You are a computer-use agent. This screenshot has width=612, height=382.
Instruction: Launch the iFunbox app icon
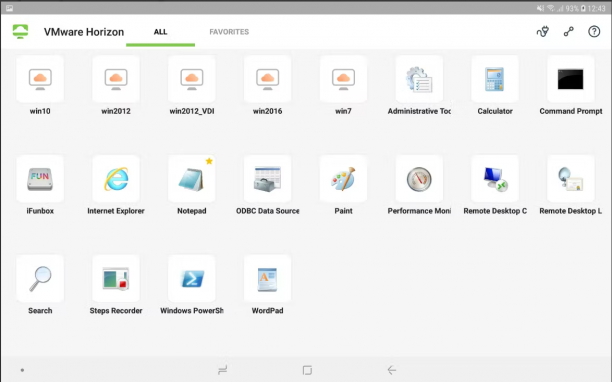tap(40, 178)
